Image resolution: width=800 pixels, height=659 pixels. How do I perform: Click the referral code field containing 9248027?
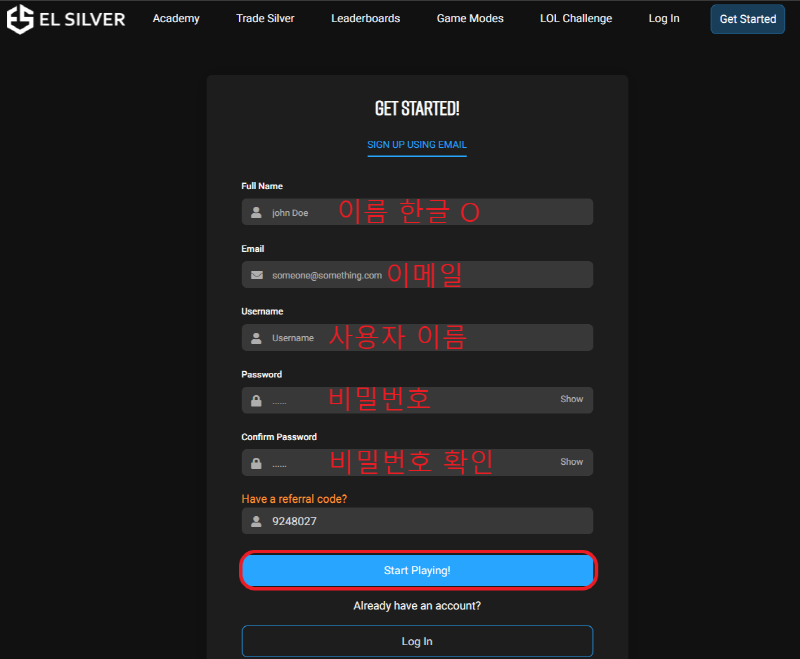417,521
